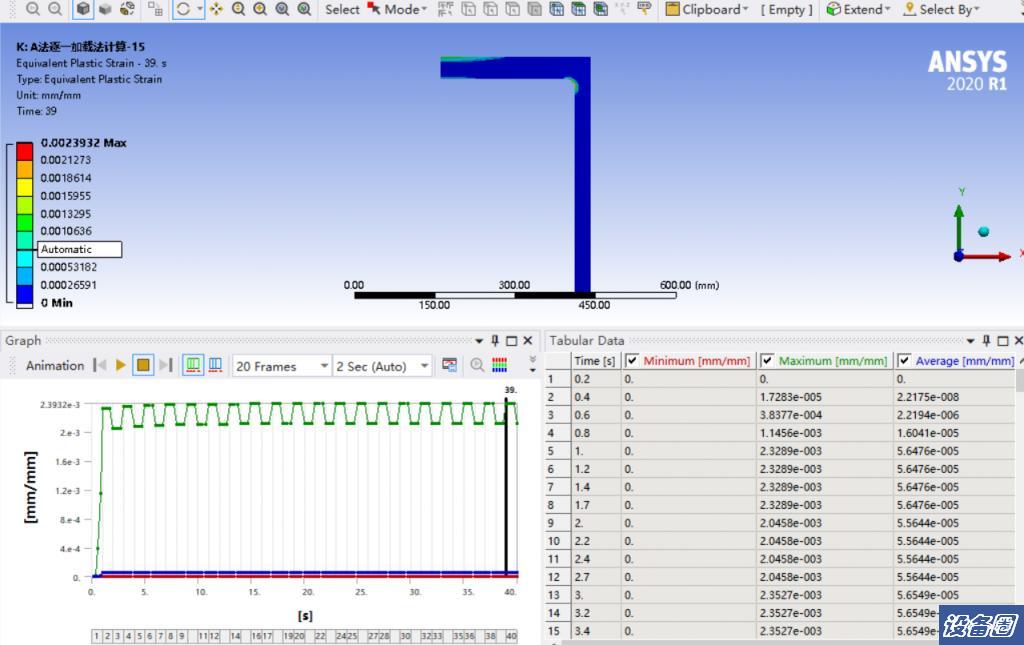The image size is (1024, 645).
Task: Click the animation toolbar magnifier icon
Action: (477, 365)
